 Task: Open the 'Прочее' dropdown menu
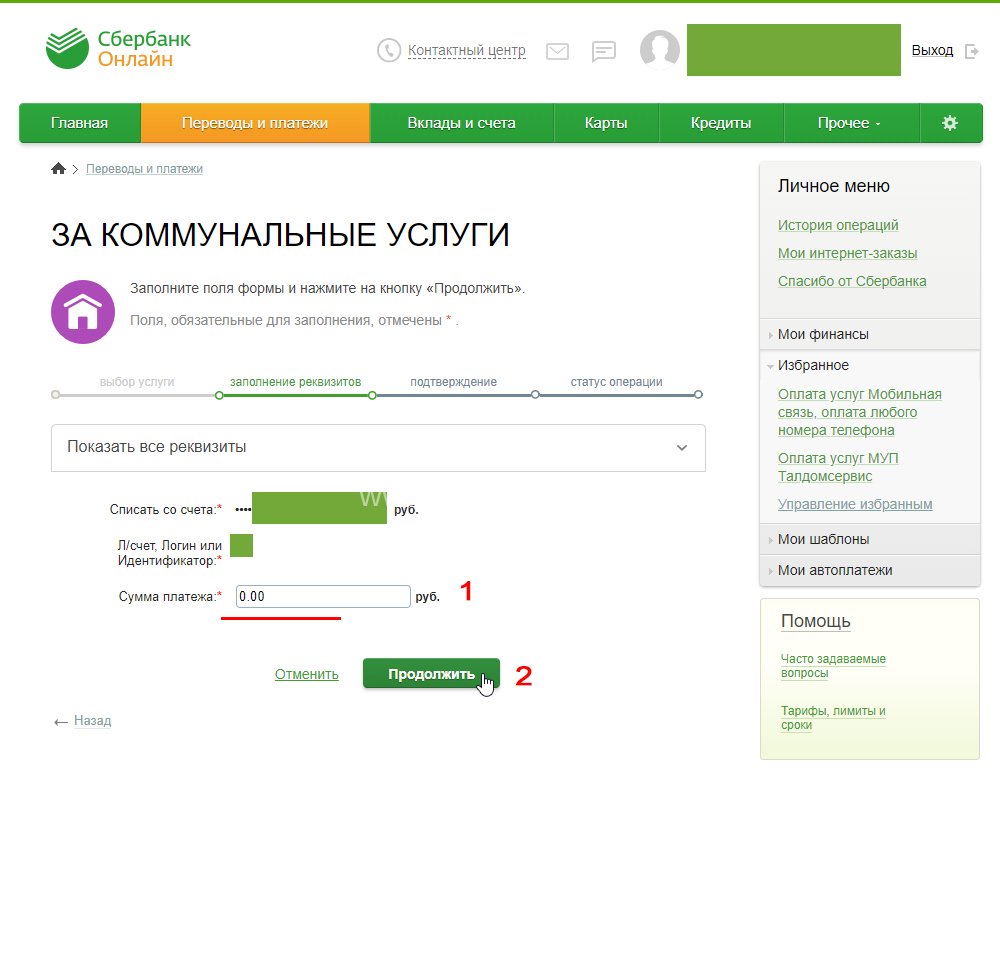(849, 123)
